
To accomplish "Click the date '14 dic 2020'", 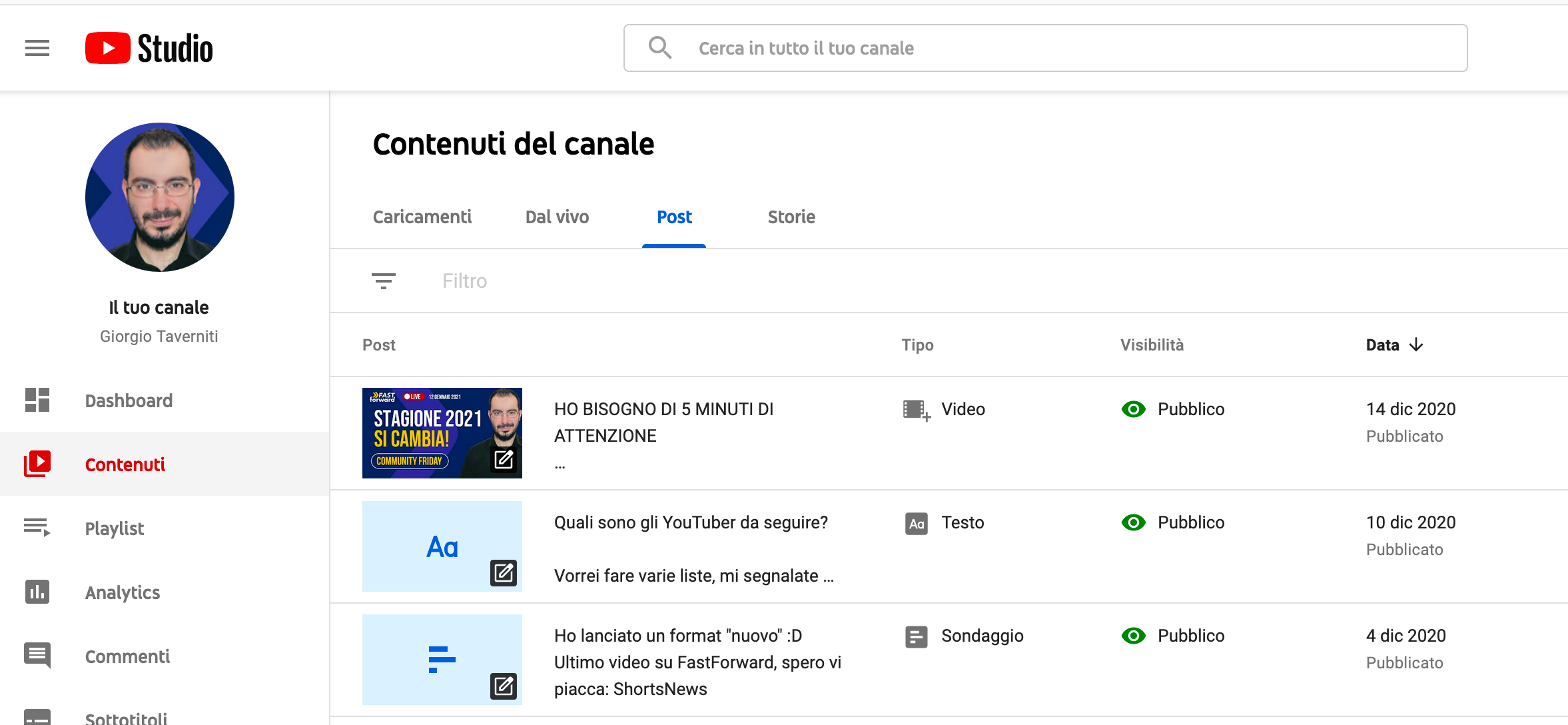I will (1411, 409).
